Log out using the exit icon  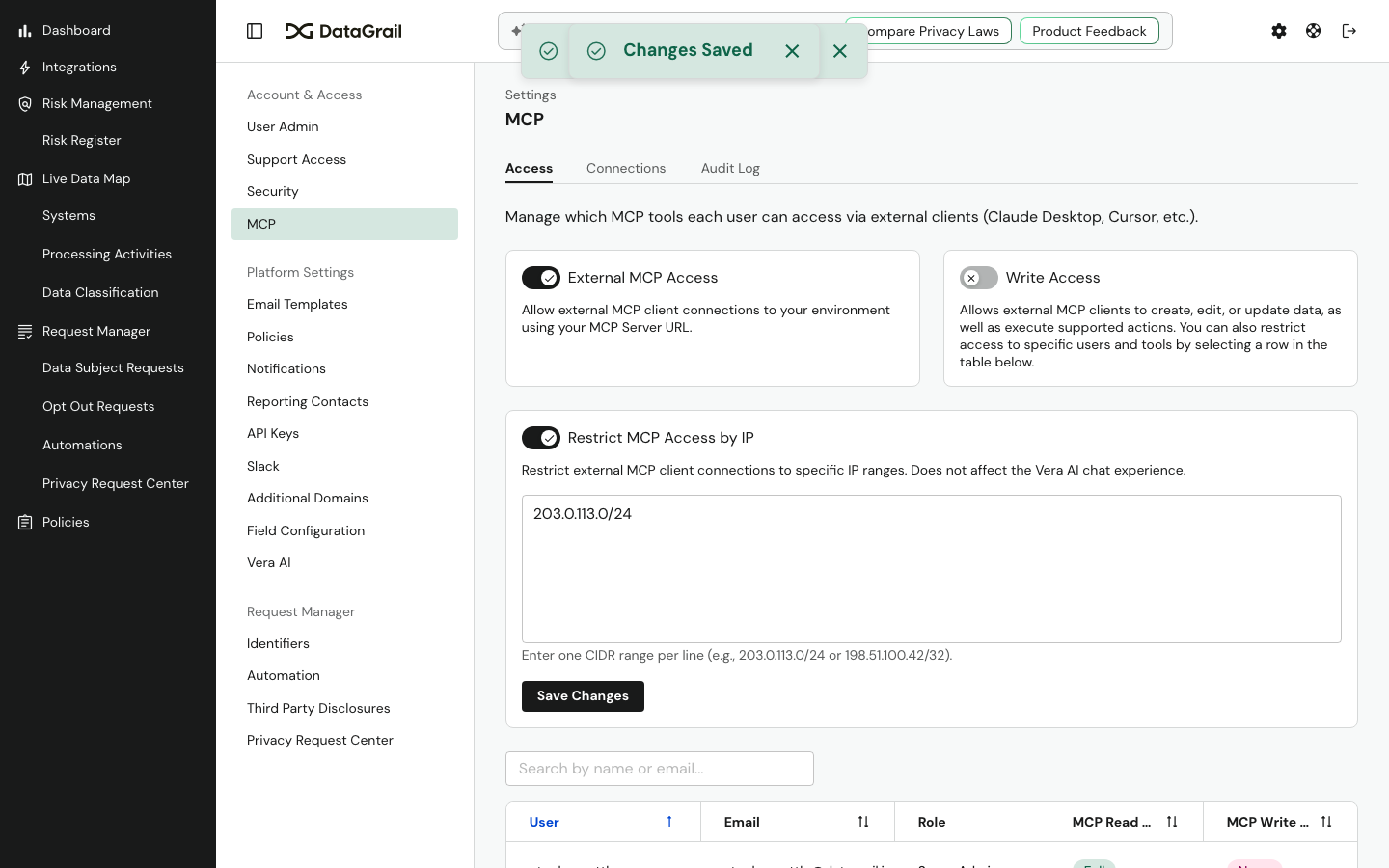pos(1349,31)
